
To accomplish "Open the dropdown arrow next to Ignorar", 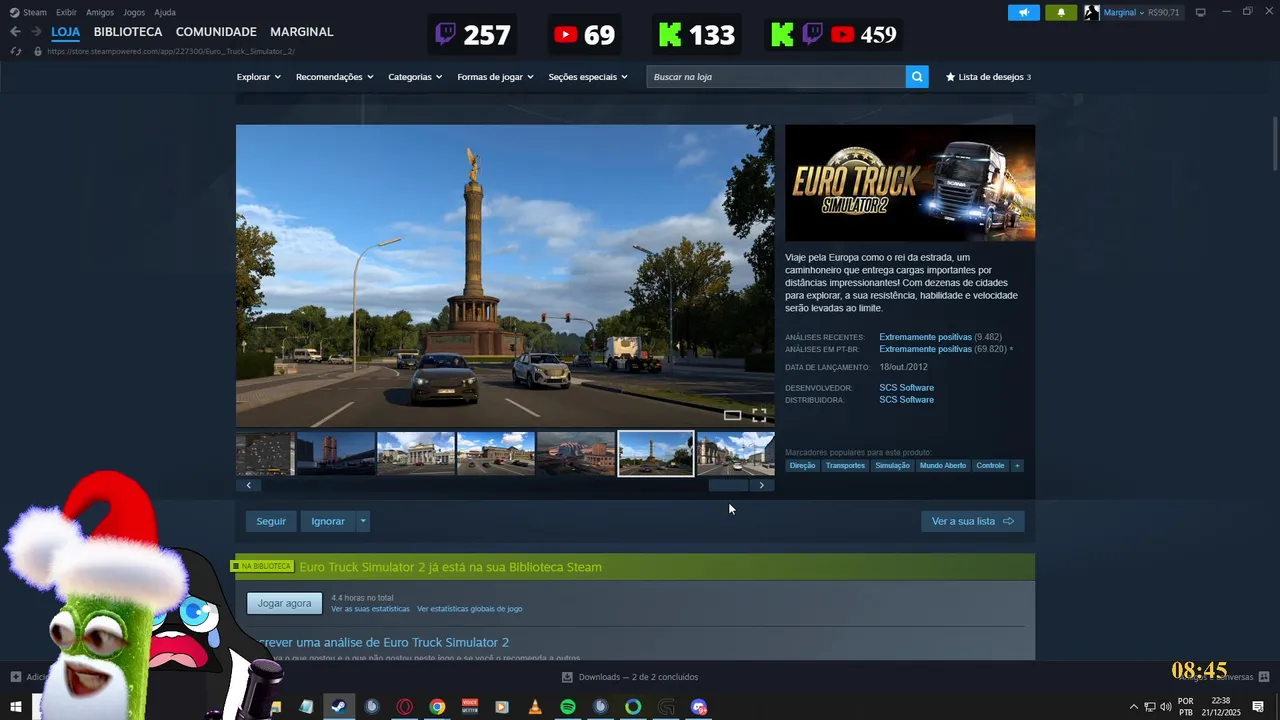I will pos(363,521).
